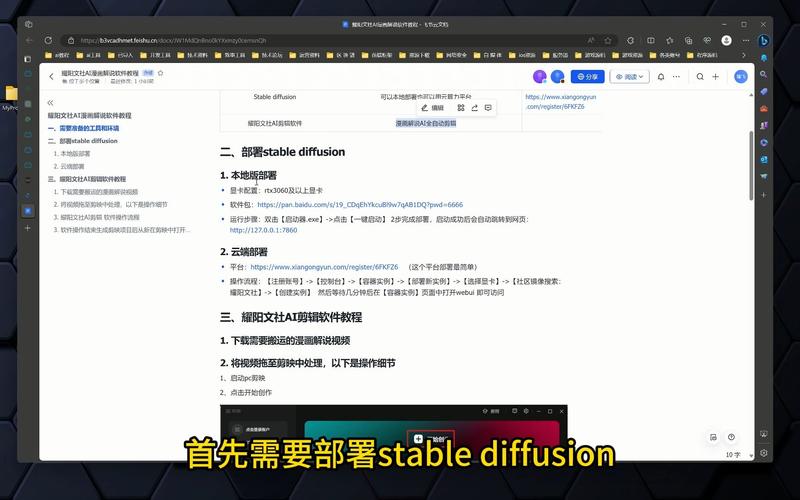Open the pan.baidu.com software package link

click(x=360, y=205)
